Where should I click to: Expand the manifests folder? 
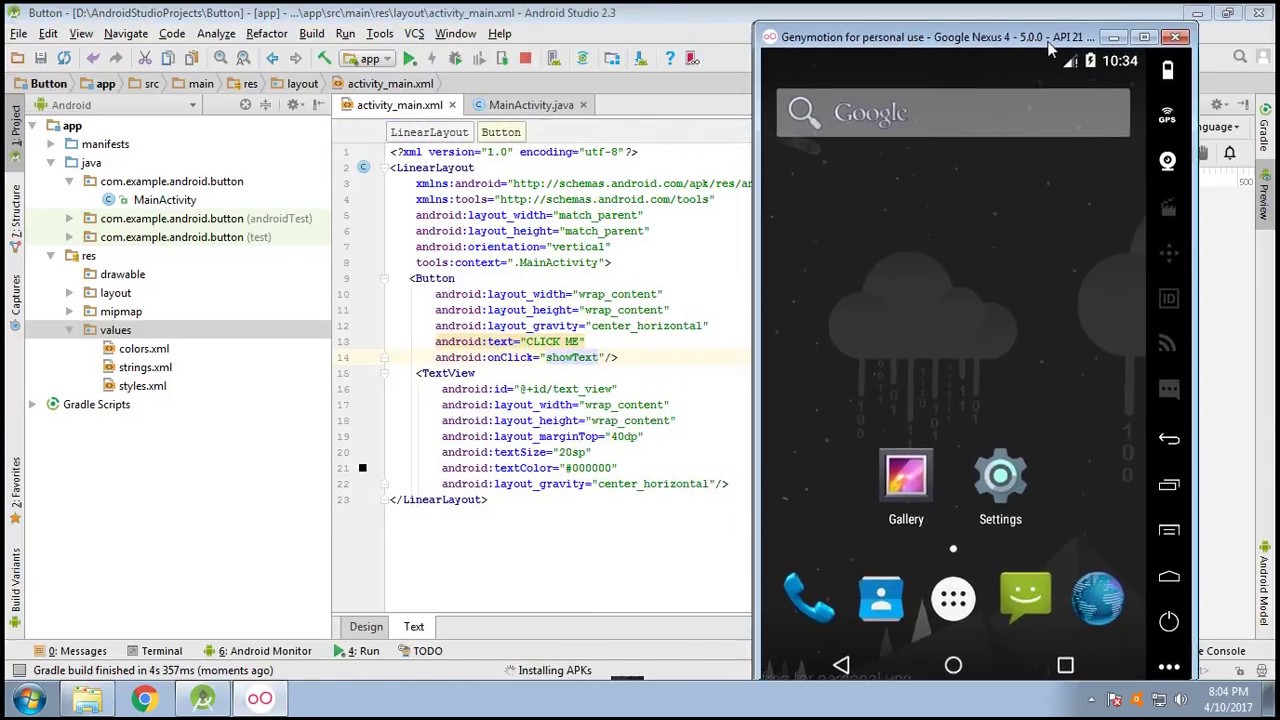pos(51,144)
